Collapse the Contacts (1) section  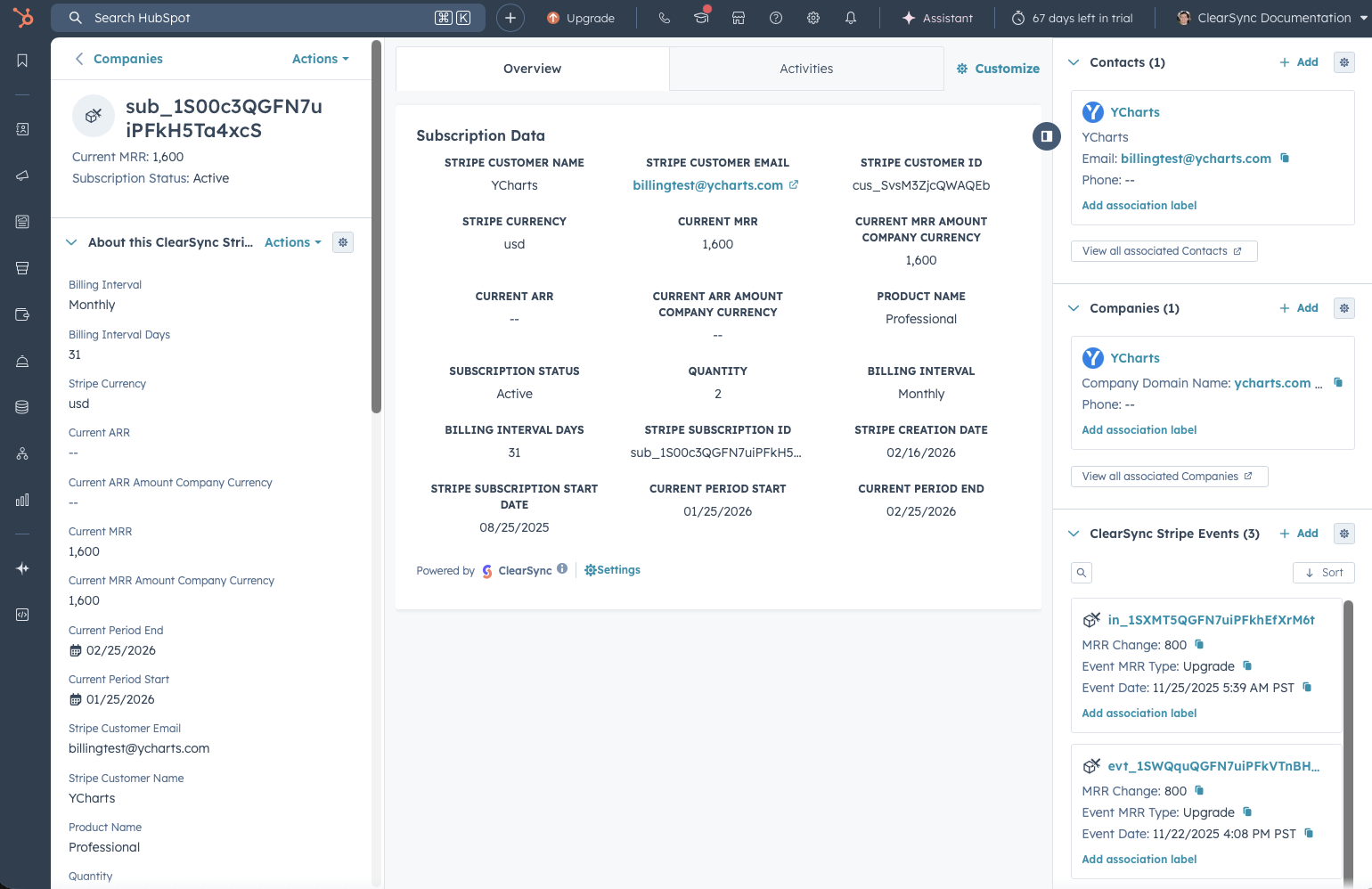click(1074, 62)
